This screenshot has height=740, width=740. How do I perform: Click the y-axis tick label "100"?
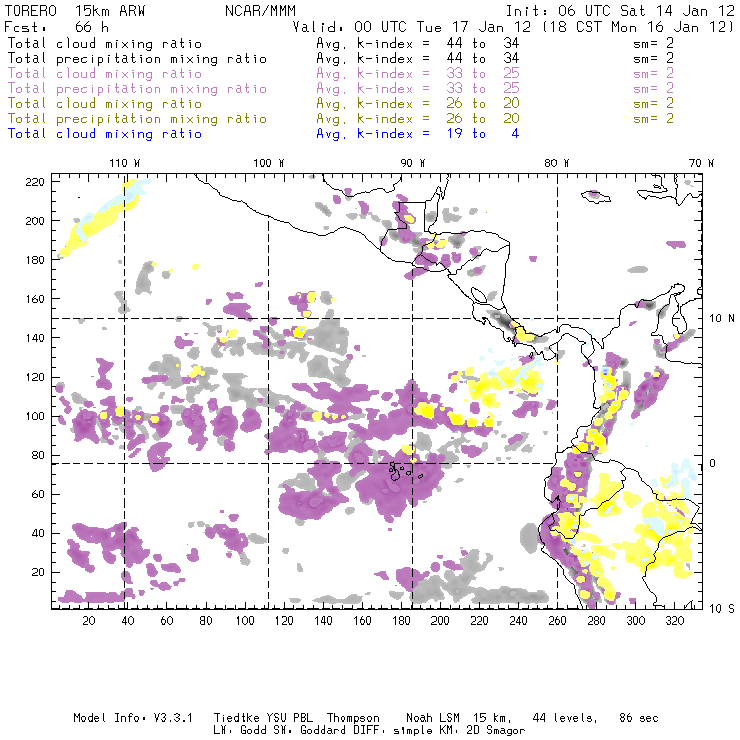pos(35,416)
